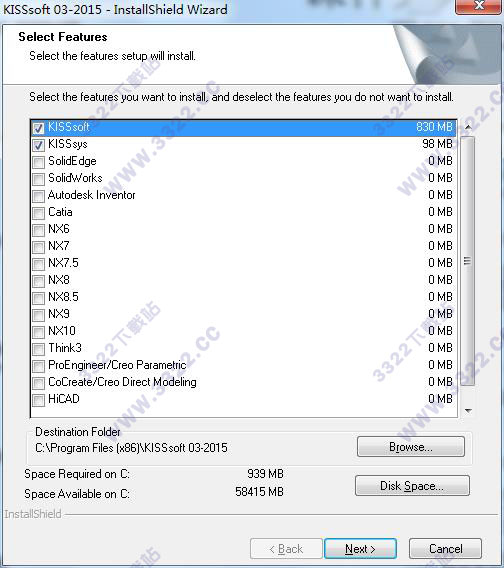Click the 98 MB size value
504x568 pixels.
(x=438, y=144)
